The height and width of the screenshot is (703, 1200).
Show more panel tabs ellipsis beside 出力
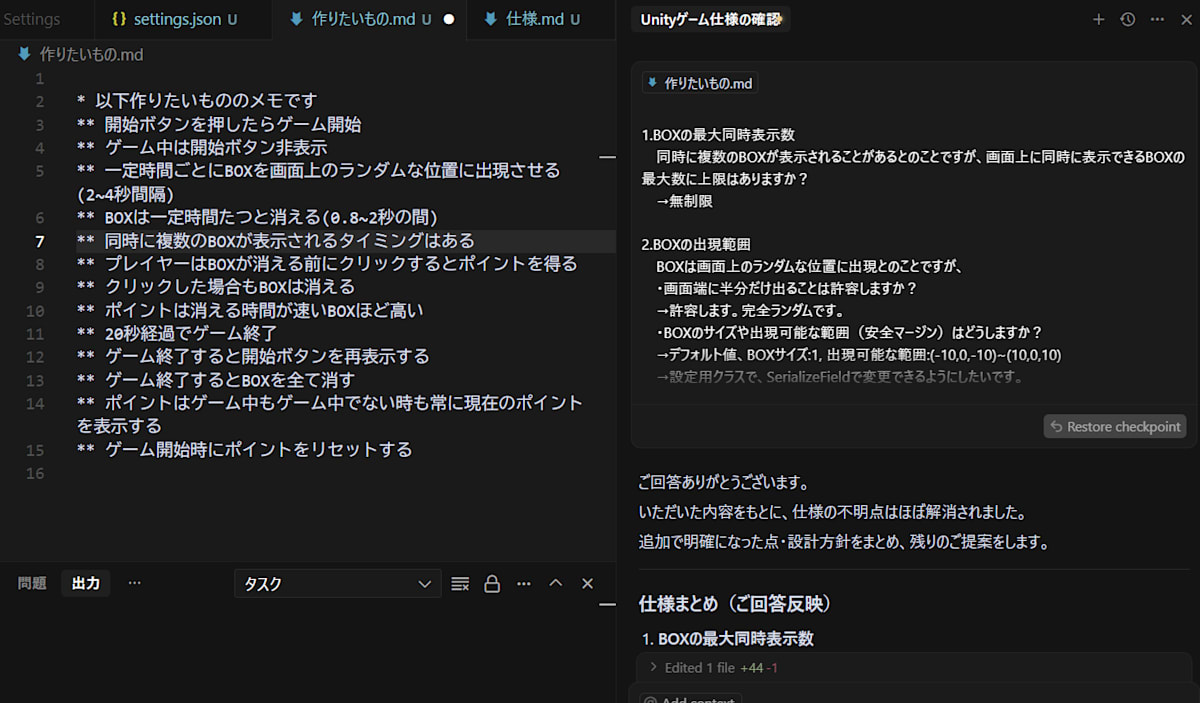pos(135,583)
